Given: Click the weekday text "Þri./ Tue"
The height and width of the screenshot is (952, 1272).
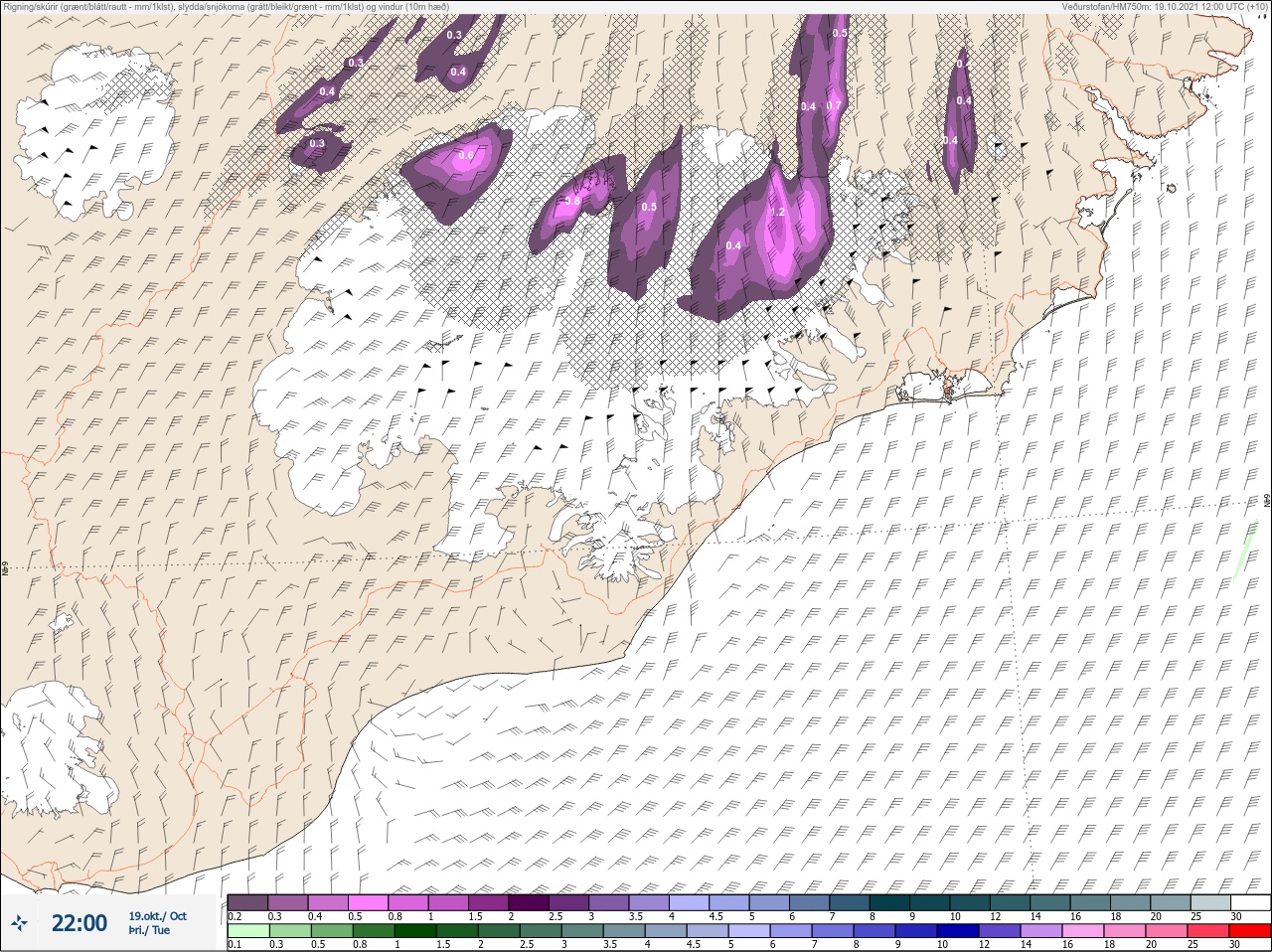Looking at the screenshot, I should [x=151, y=931].
